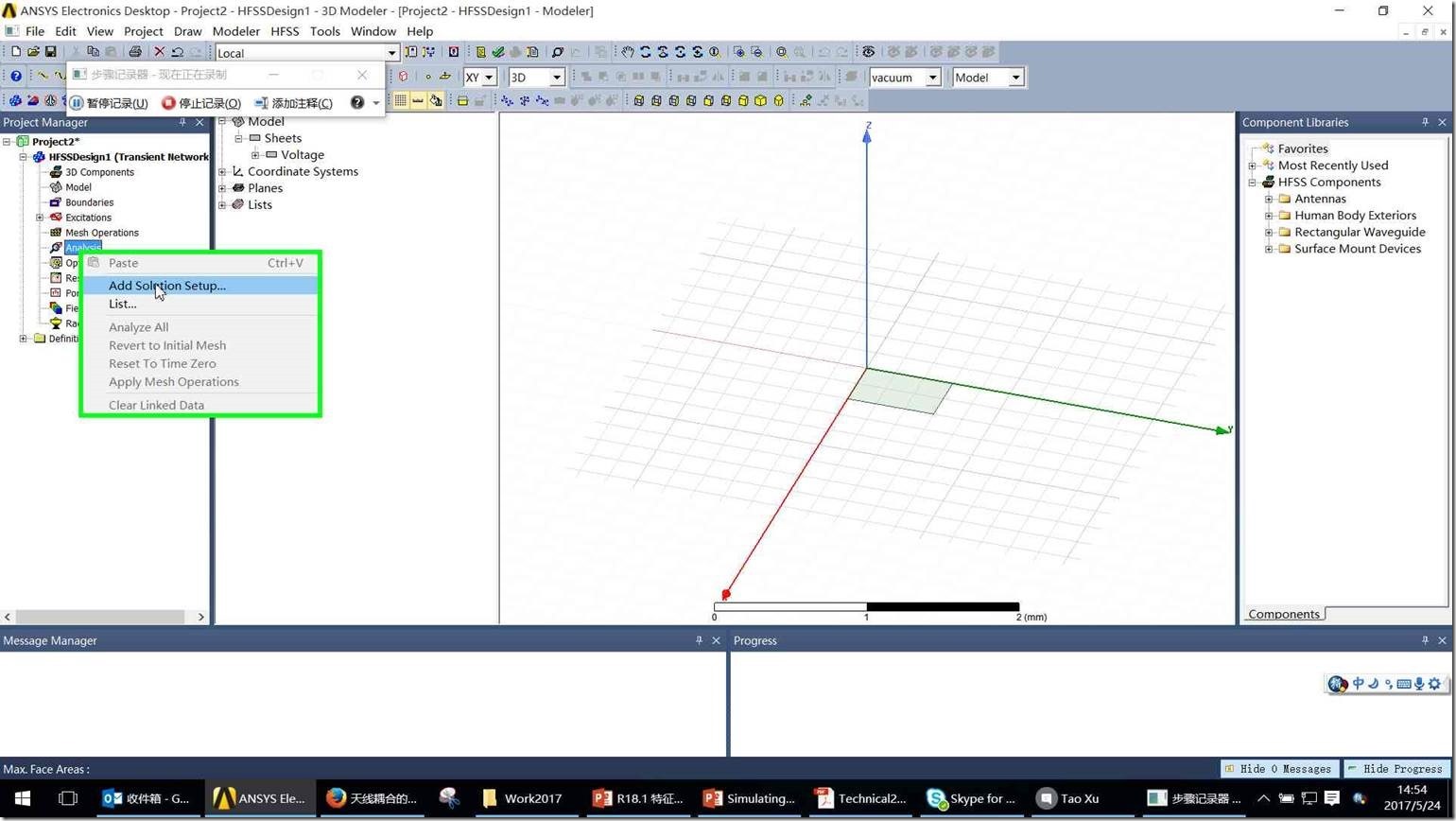Click the New project icon in toolbar
Viewport: 1456px width, 821px height.
pos(15,52)
